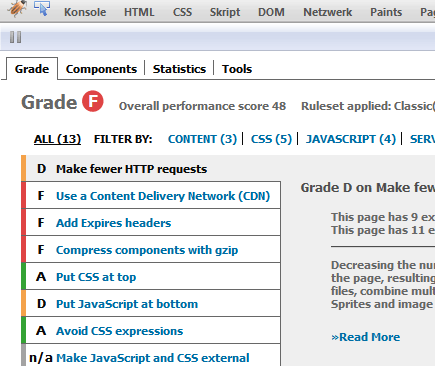This screenshot has height=366, width=435.
Task: Switch to the Tools tab
Action: click(x=237, y=69)
